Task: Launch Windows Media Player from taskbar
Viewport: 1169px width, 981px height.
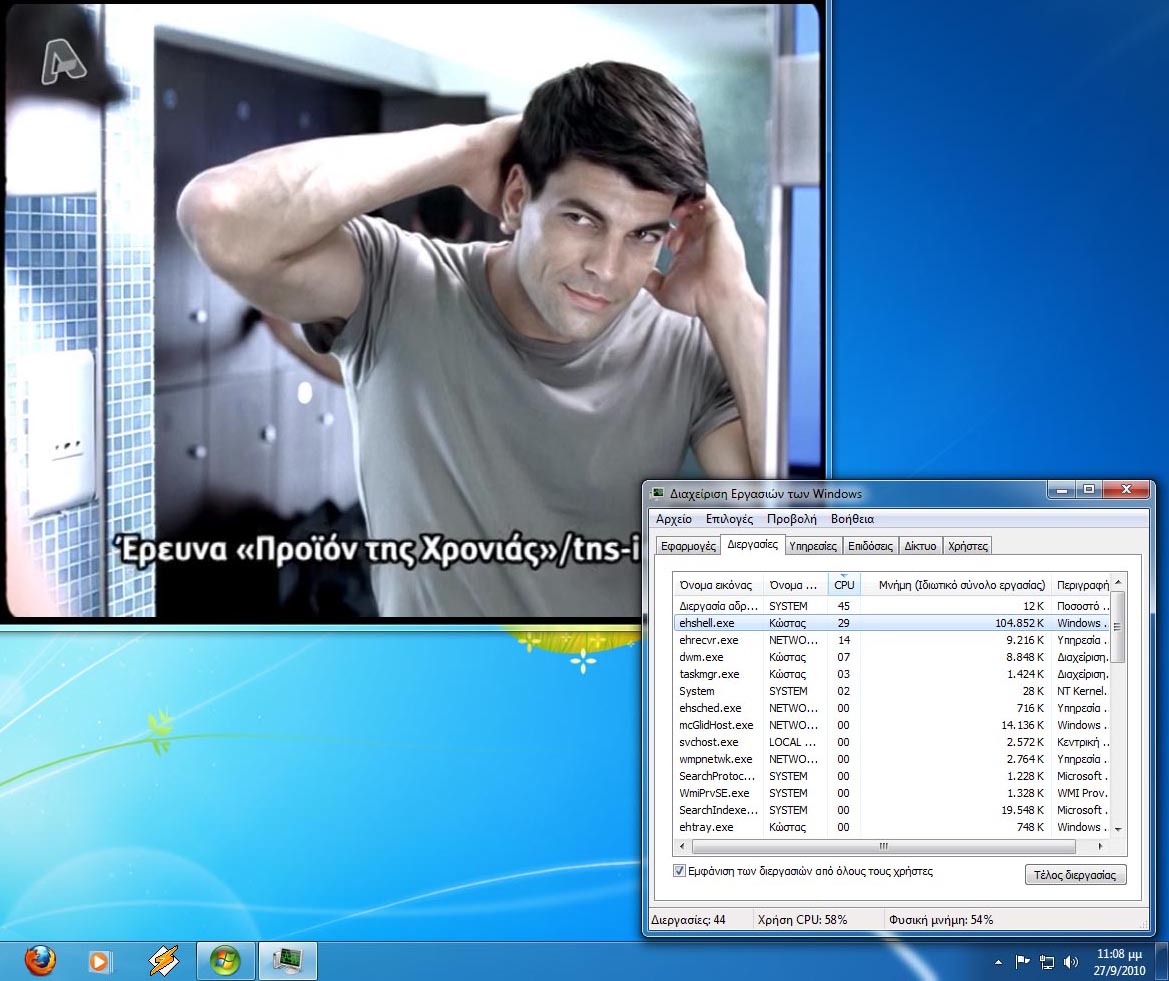Action: (x=100, y=961)
